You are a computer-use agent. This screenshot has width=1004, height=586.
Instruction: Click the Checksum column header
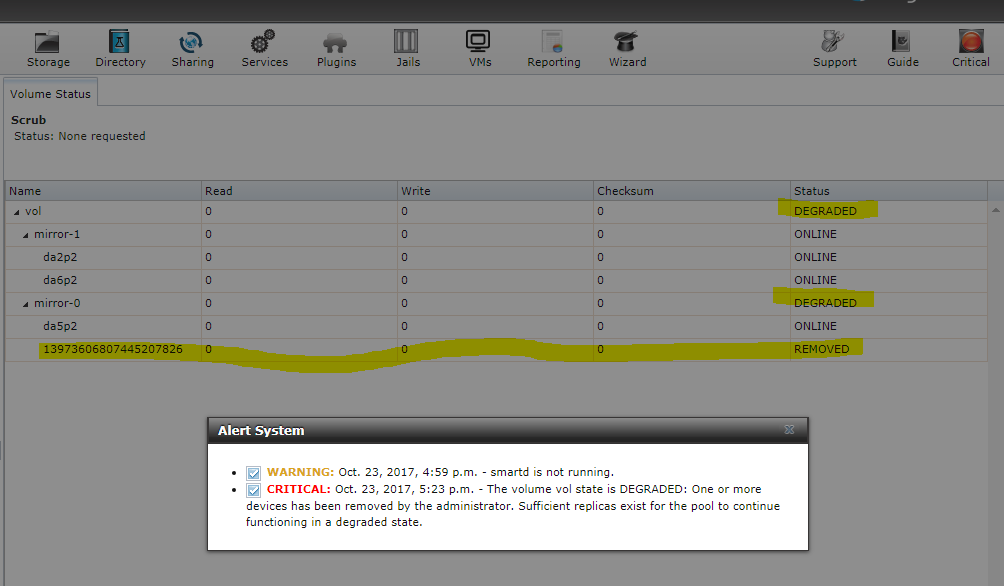tap(692, 191)
